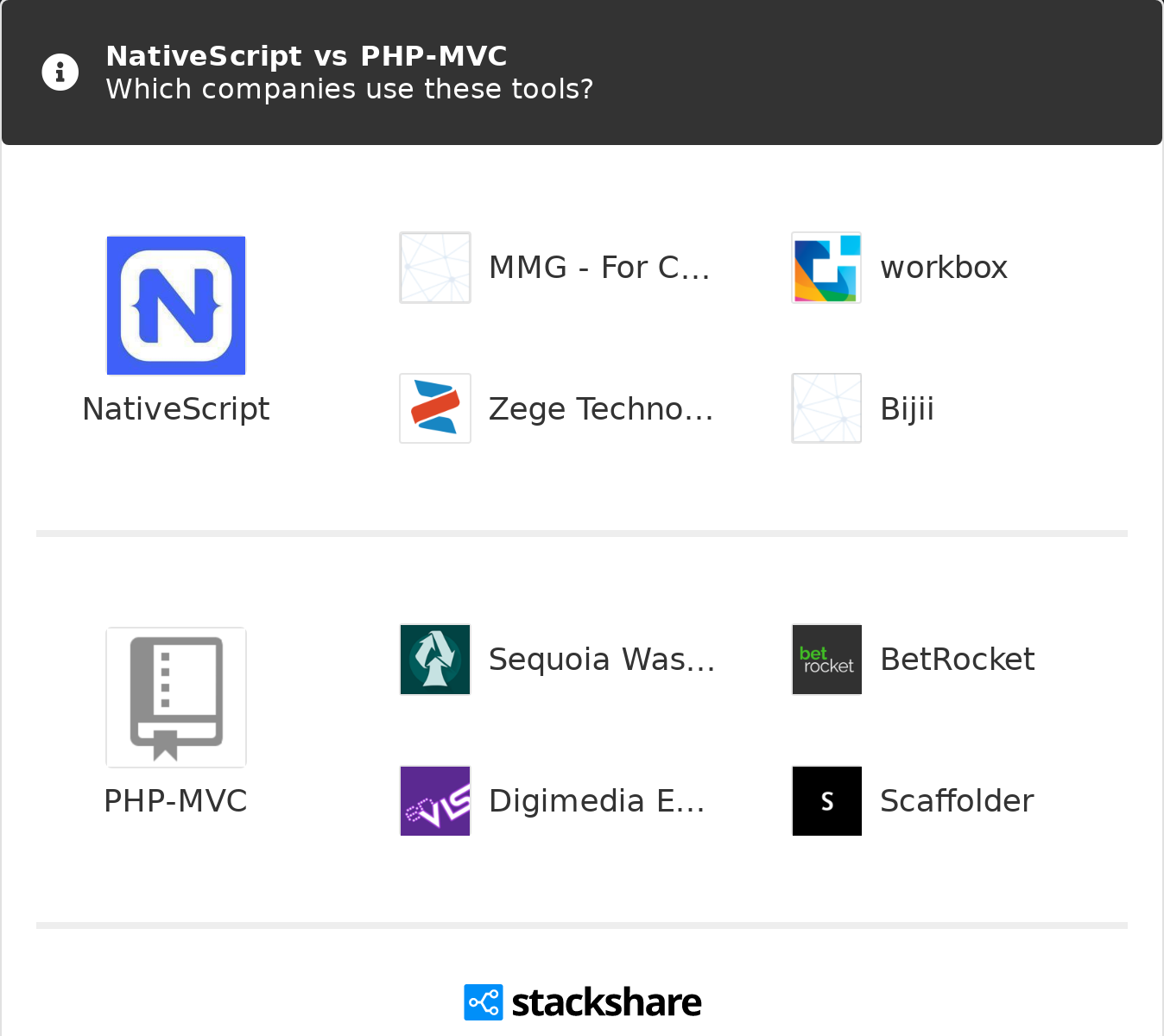Open the PHP-MVC tool name link
The height and width of the screenshot is (1036, 1164).
tap(175, 801)
